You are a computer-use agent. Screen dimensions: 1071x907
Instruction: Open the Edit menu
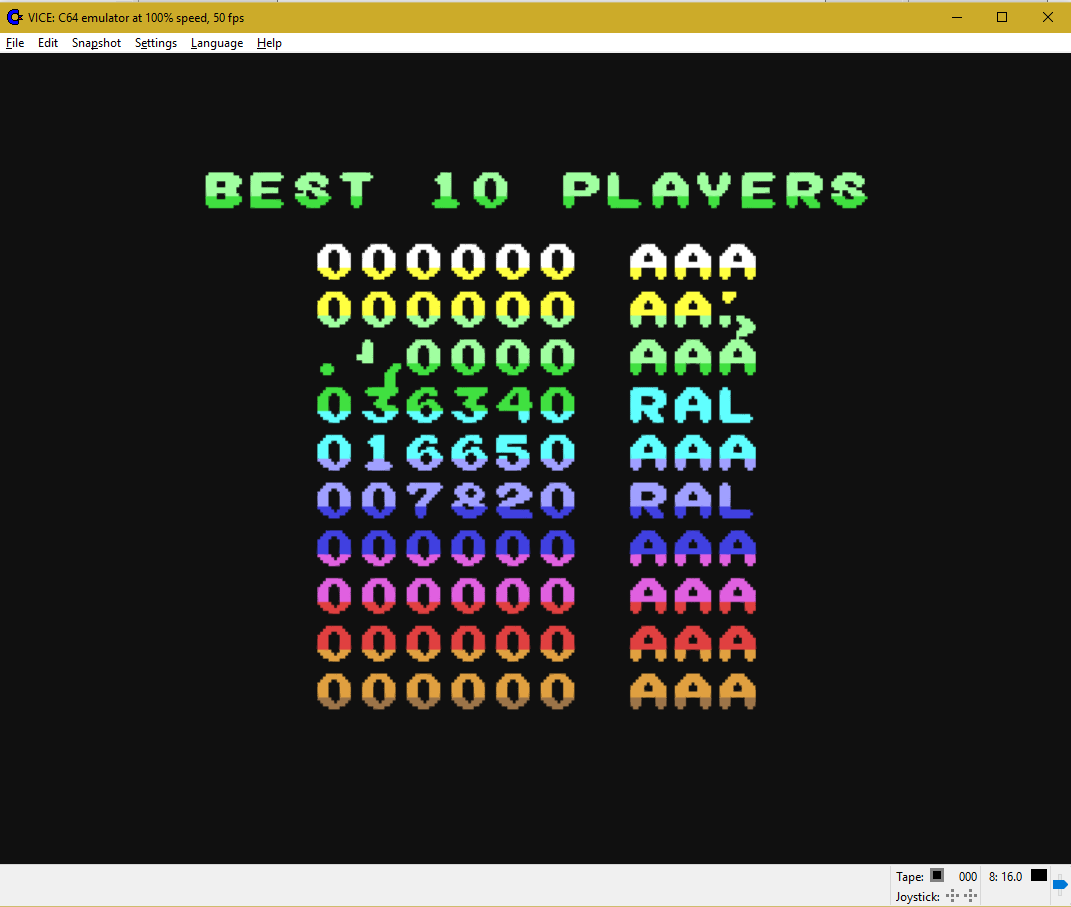pos(48,43)
